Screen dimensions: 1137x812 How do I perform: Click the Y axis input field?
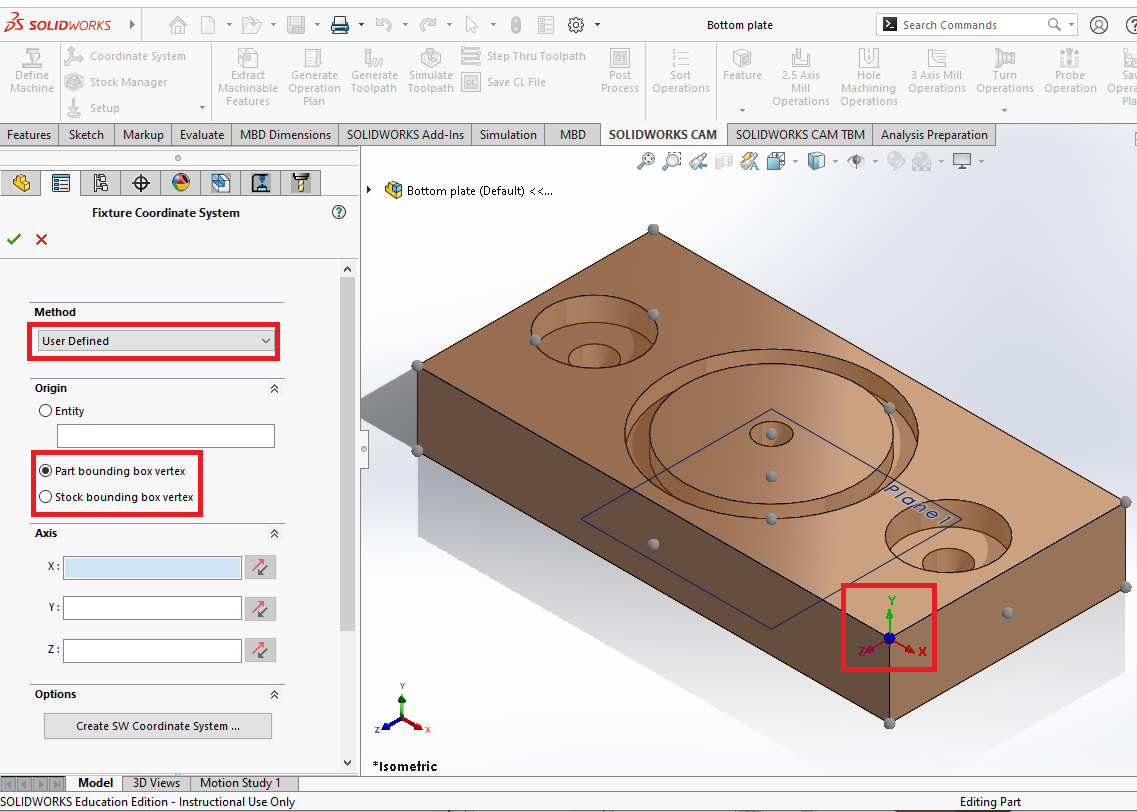tap(152, 608)
